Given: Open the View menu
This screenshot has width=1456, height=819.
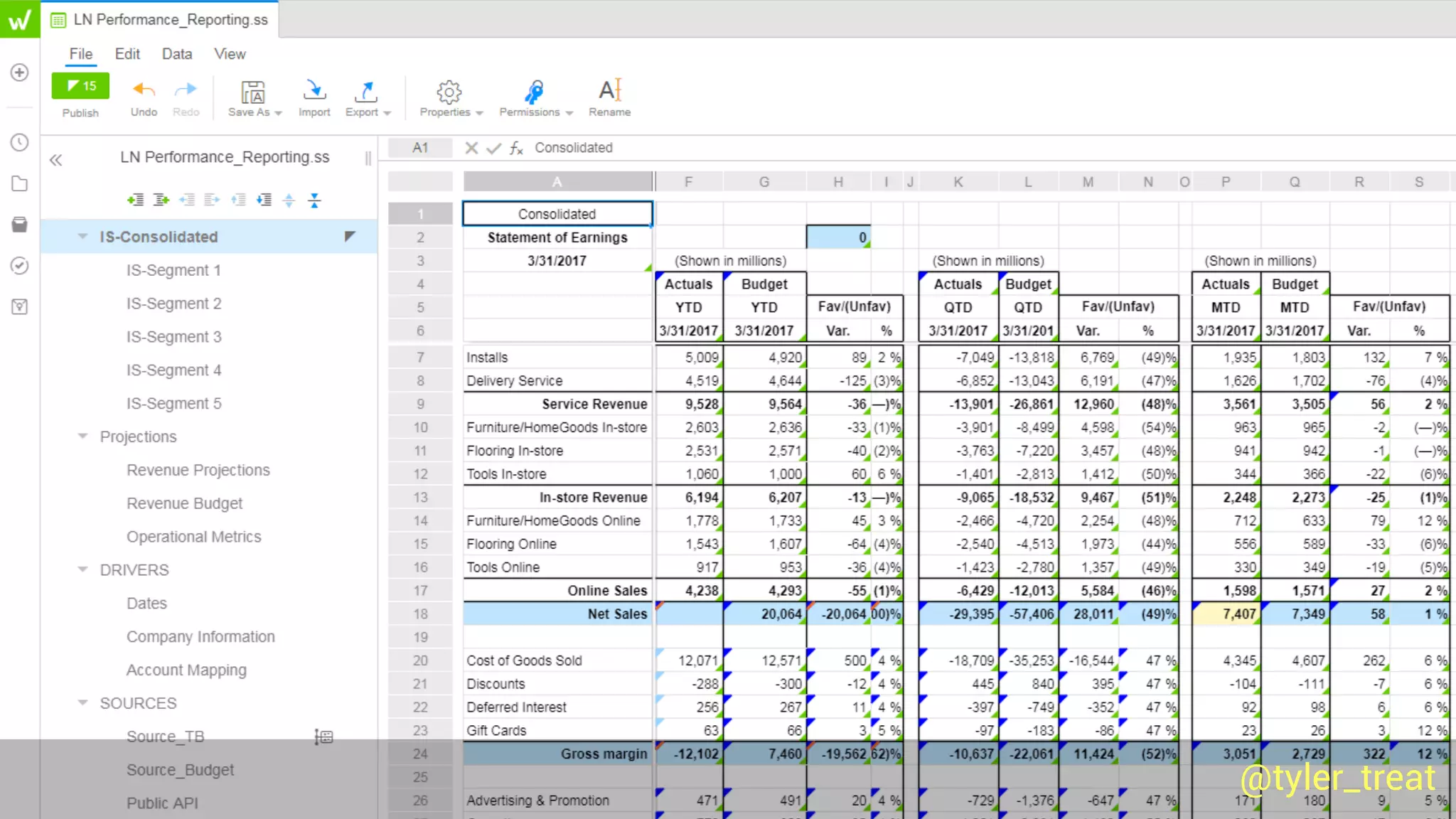Looking at the screenshot, I should (x=230, y=54).
